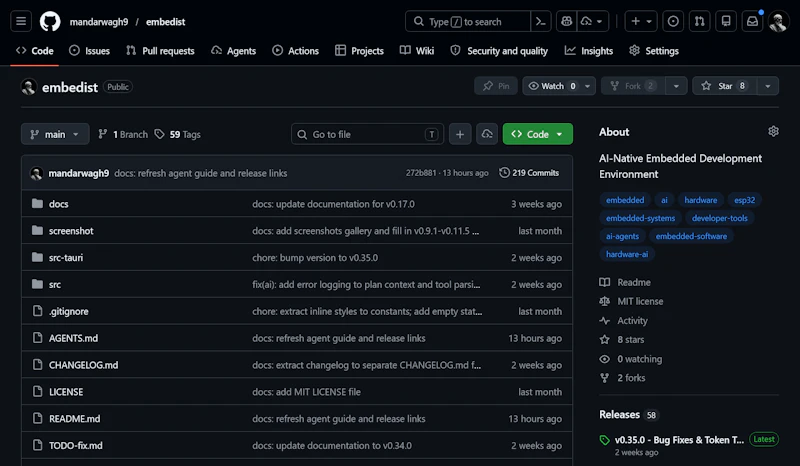View 1 Branch link

[x=123, y=134]
